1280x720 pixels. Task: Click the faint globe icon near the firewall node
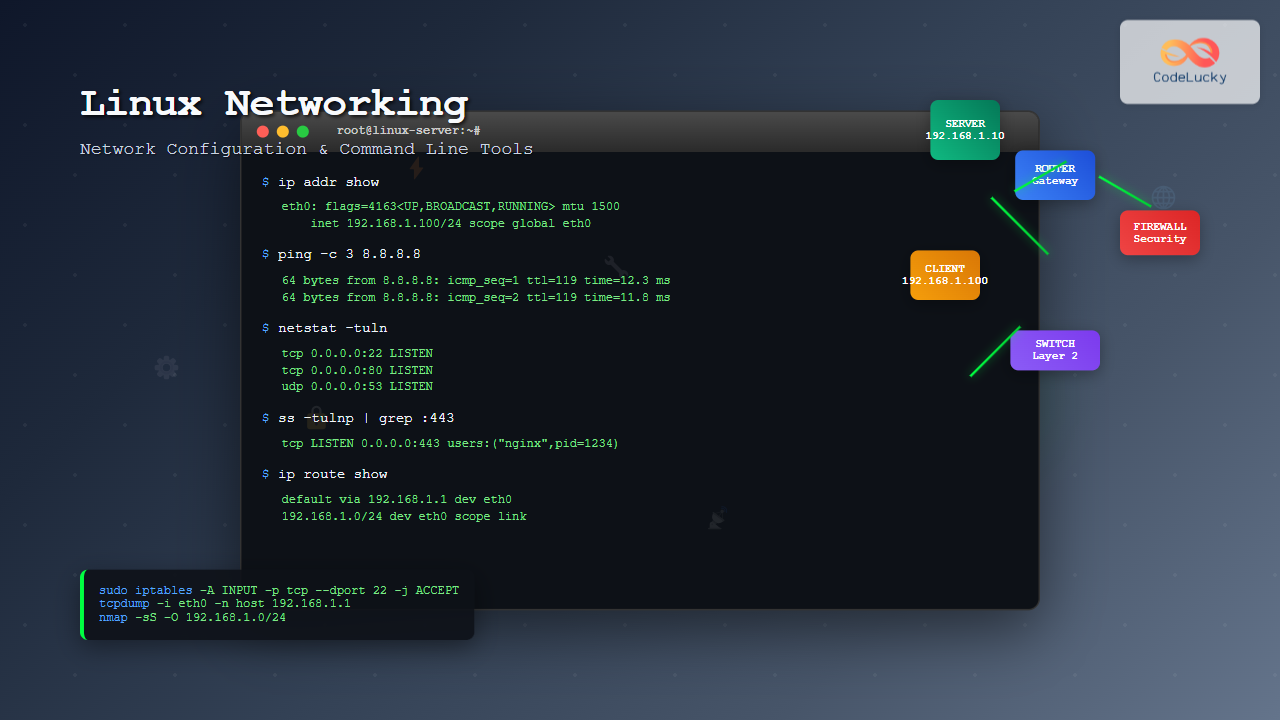coord(1163,197)
